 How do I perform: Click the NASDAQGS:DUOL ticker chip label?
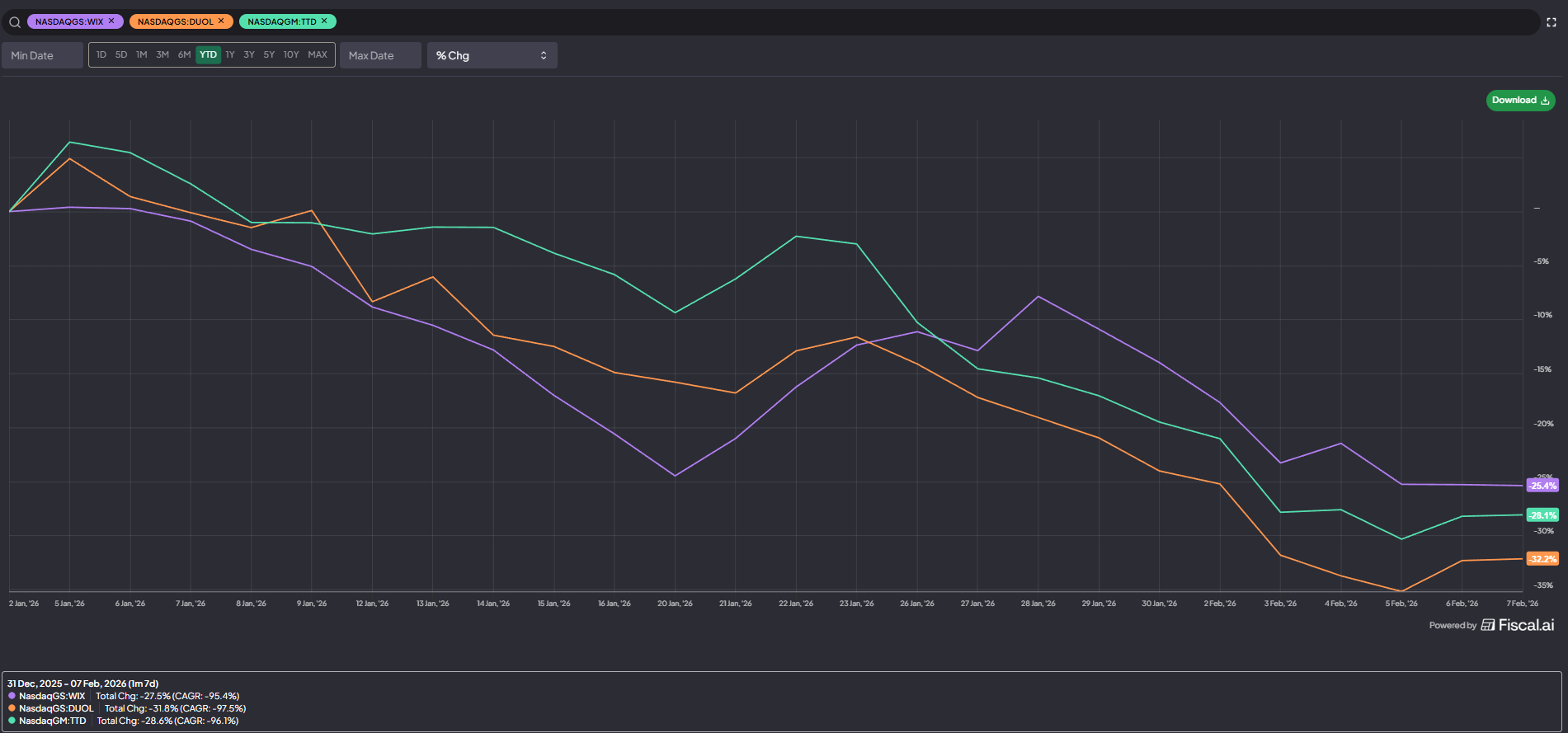(175, 21)
